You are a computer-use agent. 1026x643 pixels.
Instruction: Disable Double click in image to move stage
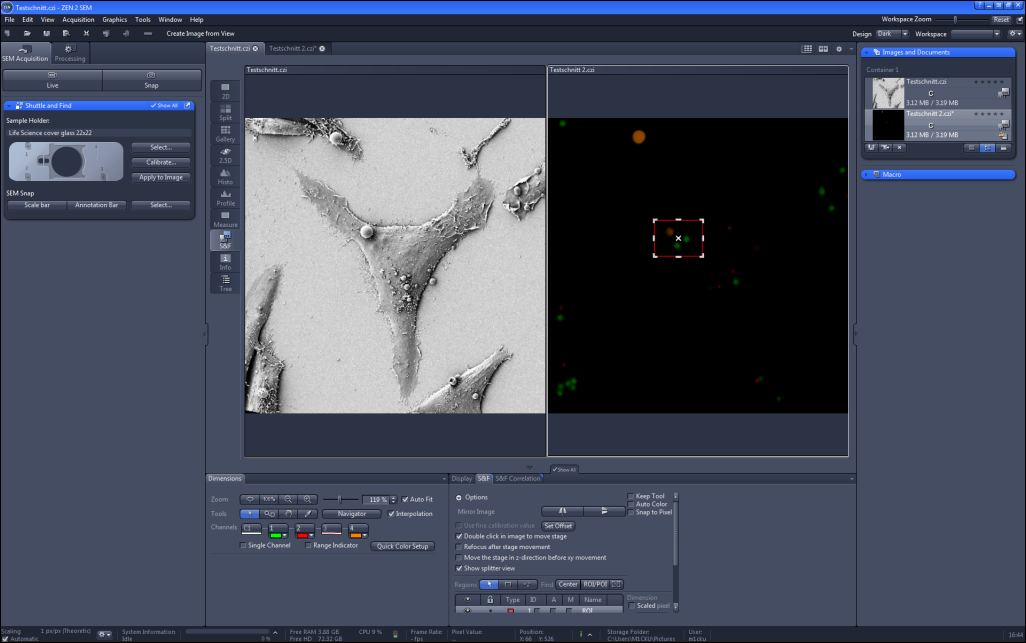[x=460, y=535]
